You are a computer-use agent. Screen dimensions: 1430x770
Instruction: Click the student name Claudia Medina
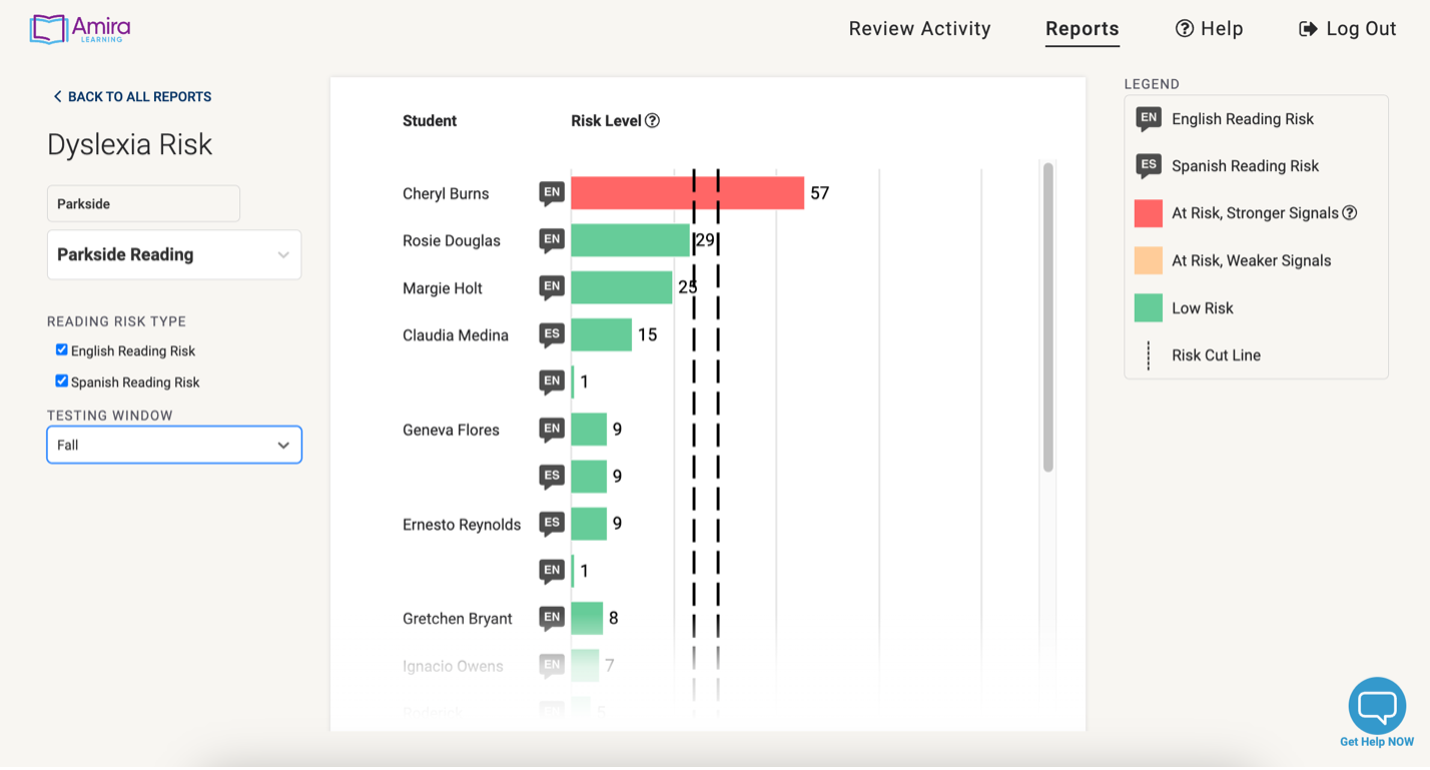click(455, 336)
